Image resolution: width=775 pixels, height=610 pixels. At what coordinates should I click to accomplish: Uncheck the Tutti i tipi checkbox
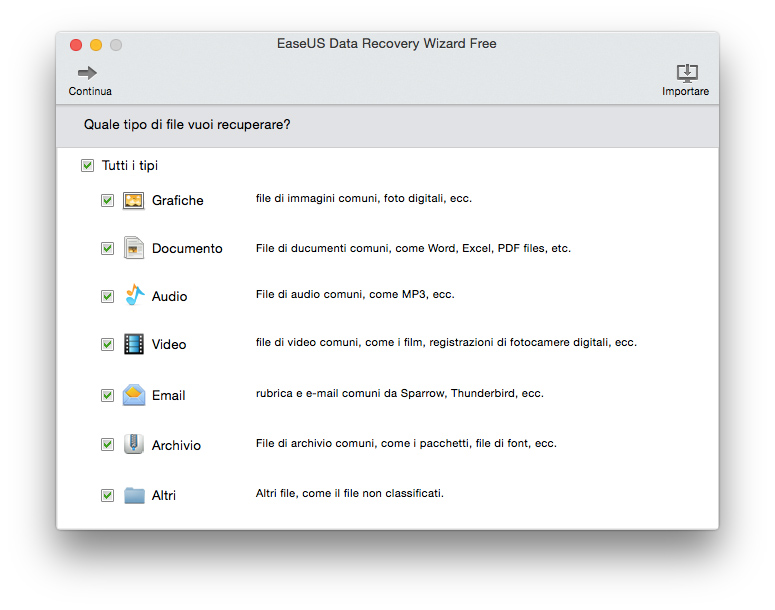(87, 165)
